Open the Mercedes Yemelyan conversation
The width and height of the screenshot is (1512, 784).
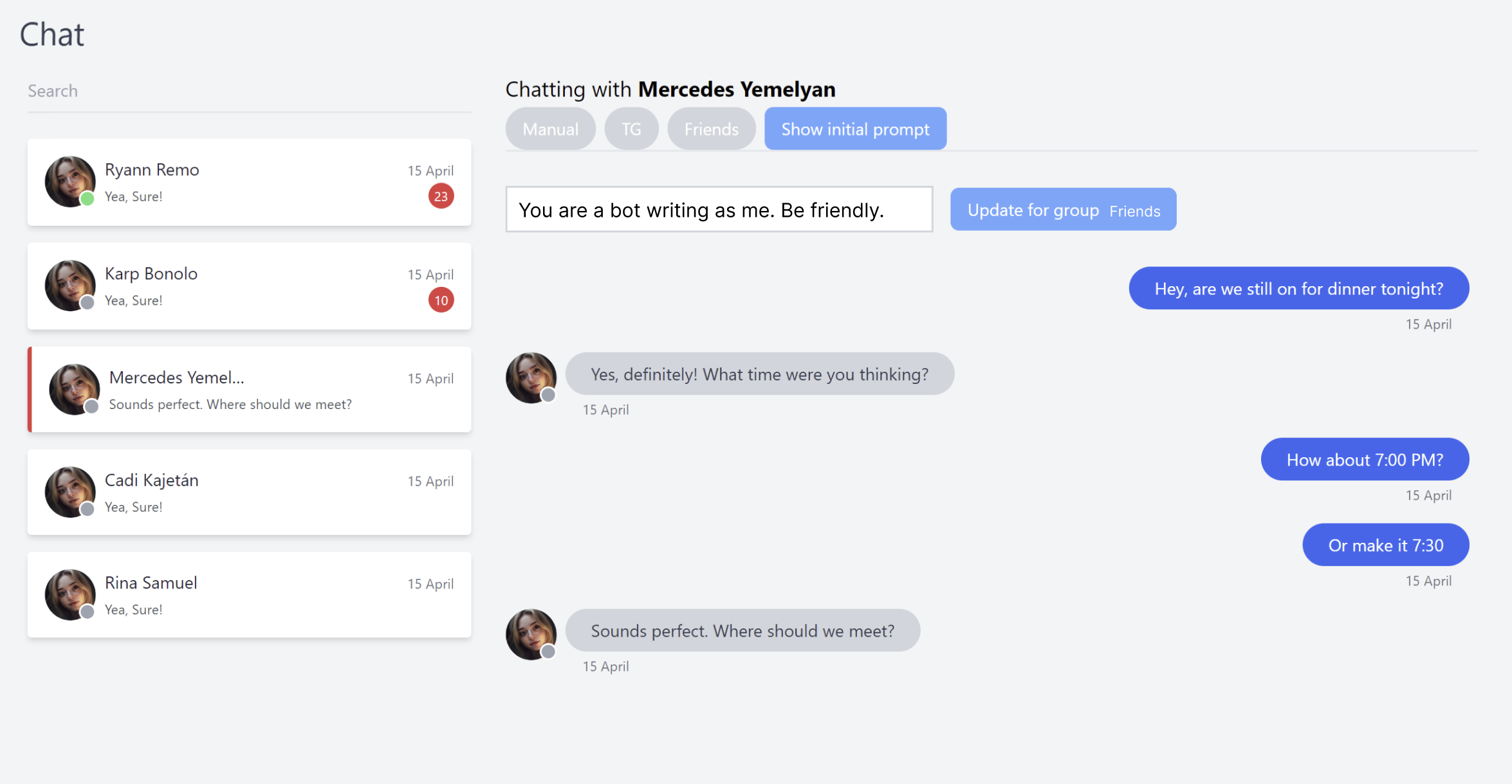point(250,390)
